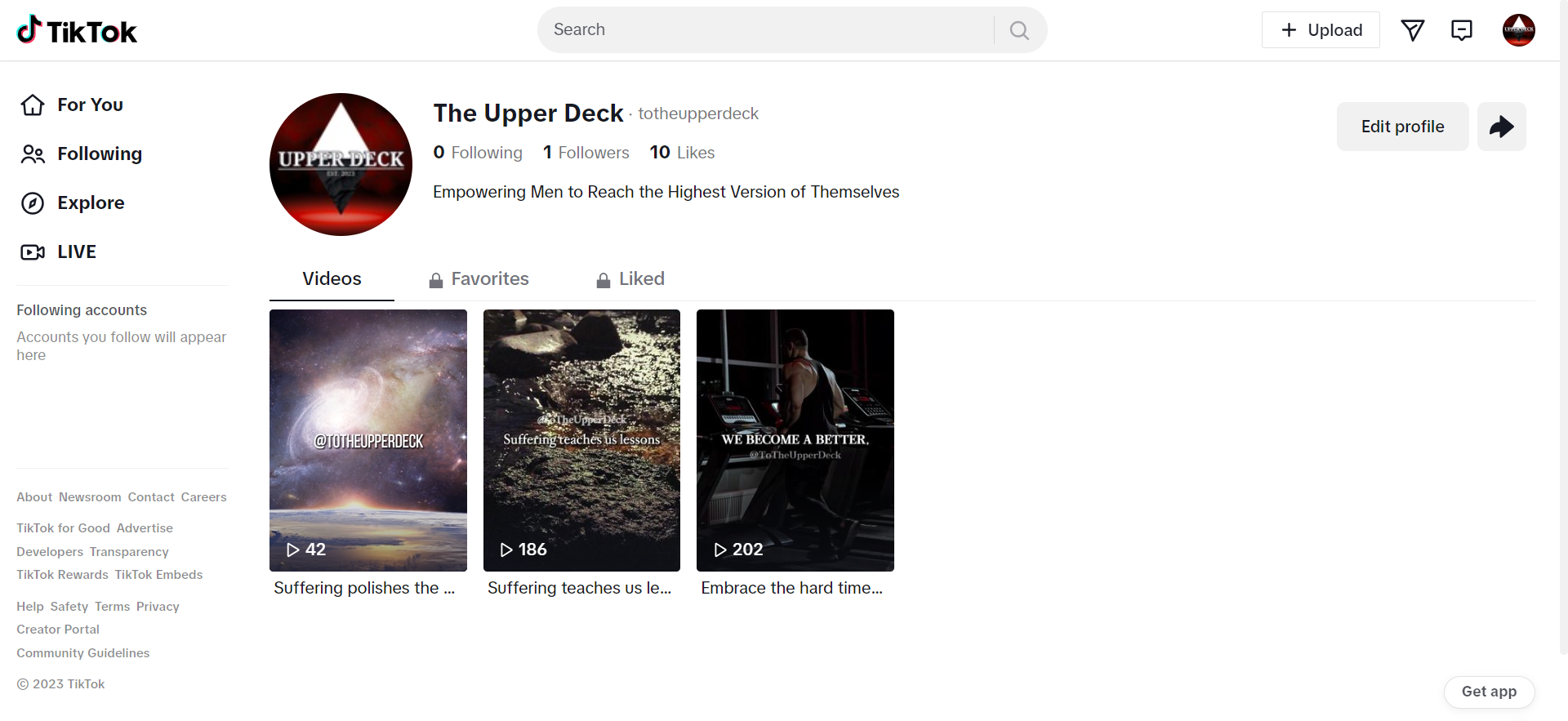Image resolution: width=1568 pixels, height=721 pixels.
Task: Open the Transparency footer link
Action: 129,552
